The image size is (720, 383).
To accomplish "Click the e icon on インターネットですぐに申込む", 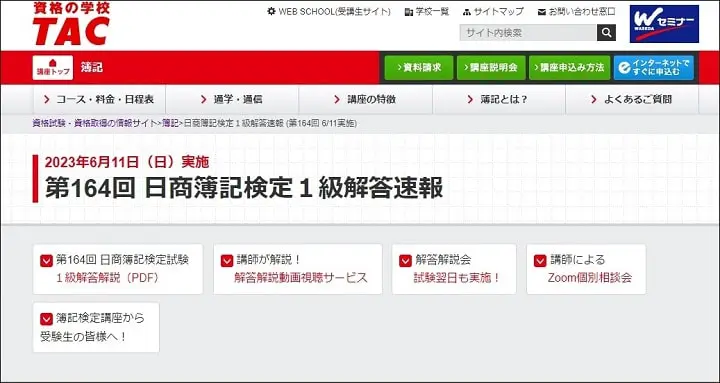I will 624,68.
